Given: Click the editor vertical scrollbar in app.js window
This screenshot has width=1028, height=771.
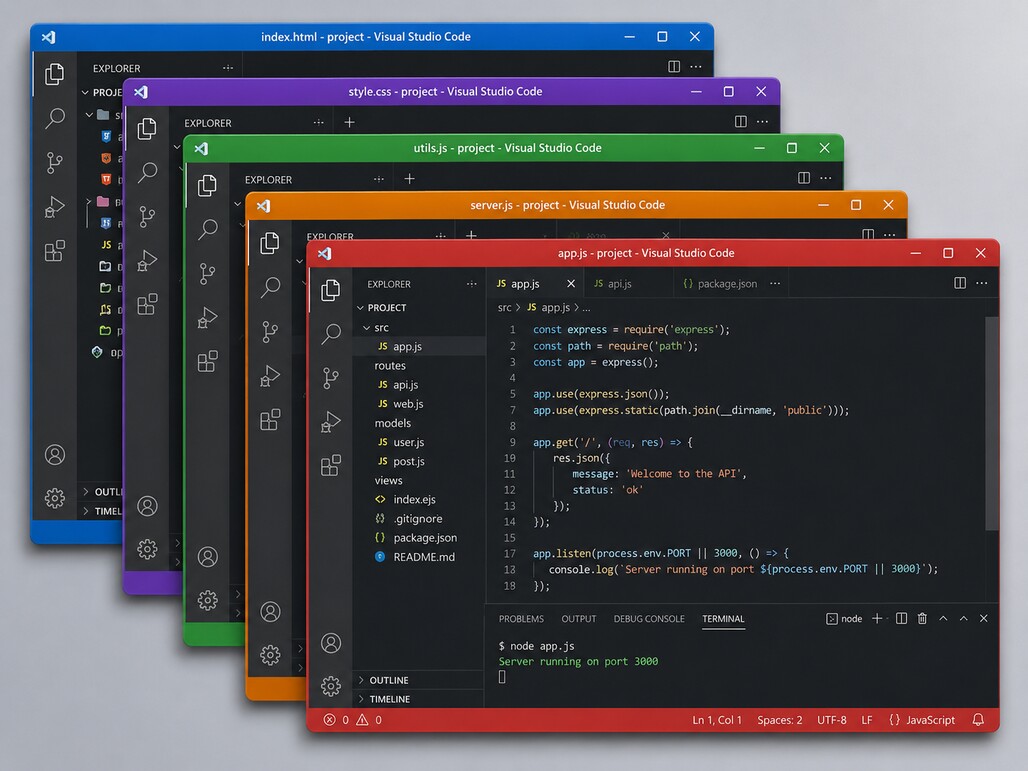Looking at the screenshot, I should click(992, 424).
